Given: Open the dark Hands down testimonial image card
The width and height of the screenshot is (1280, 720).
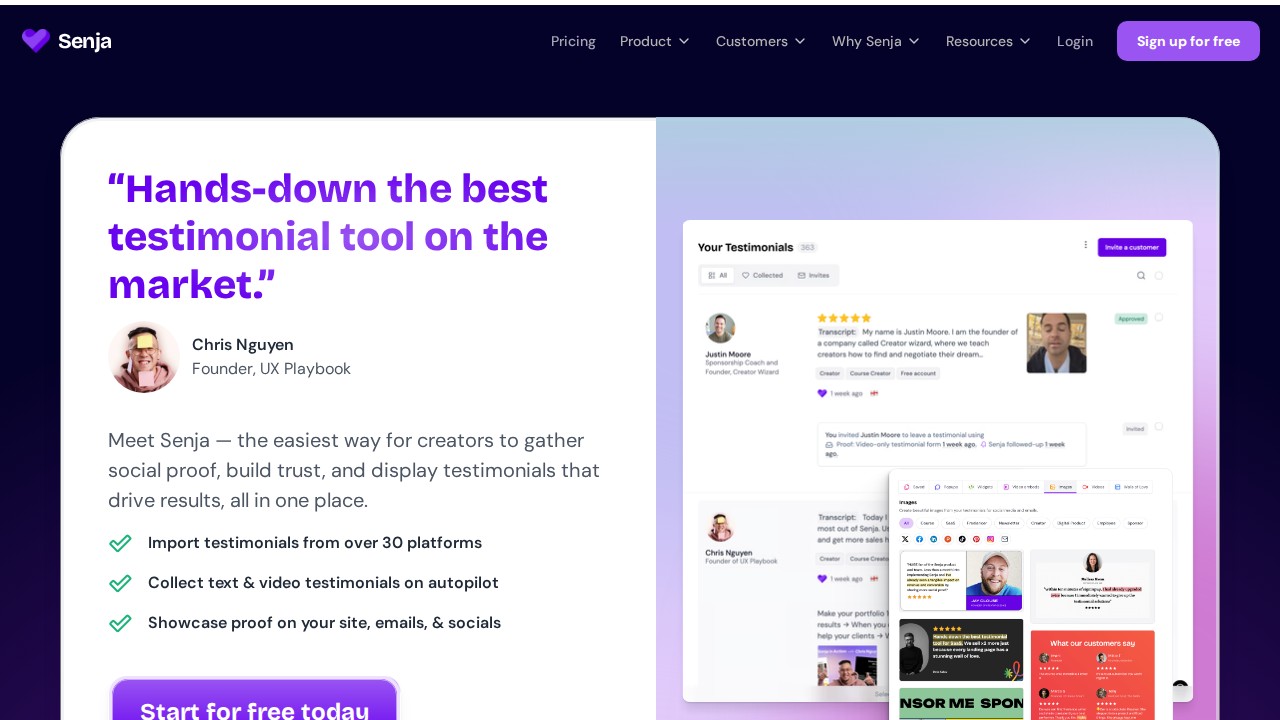Looking at the screenshot, I should (x=961, y=650).
